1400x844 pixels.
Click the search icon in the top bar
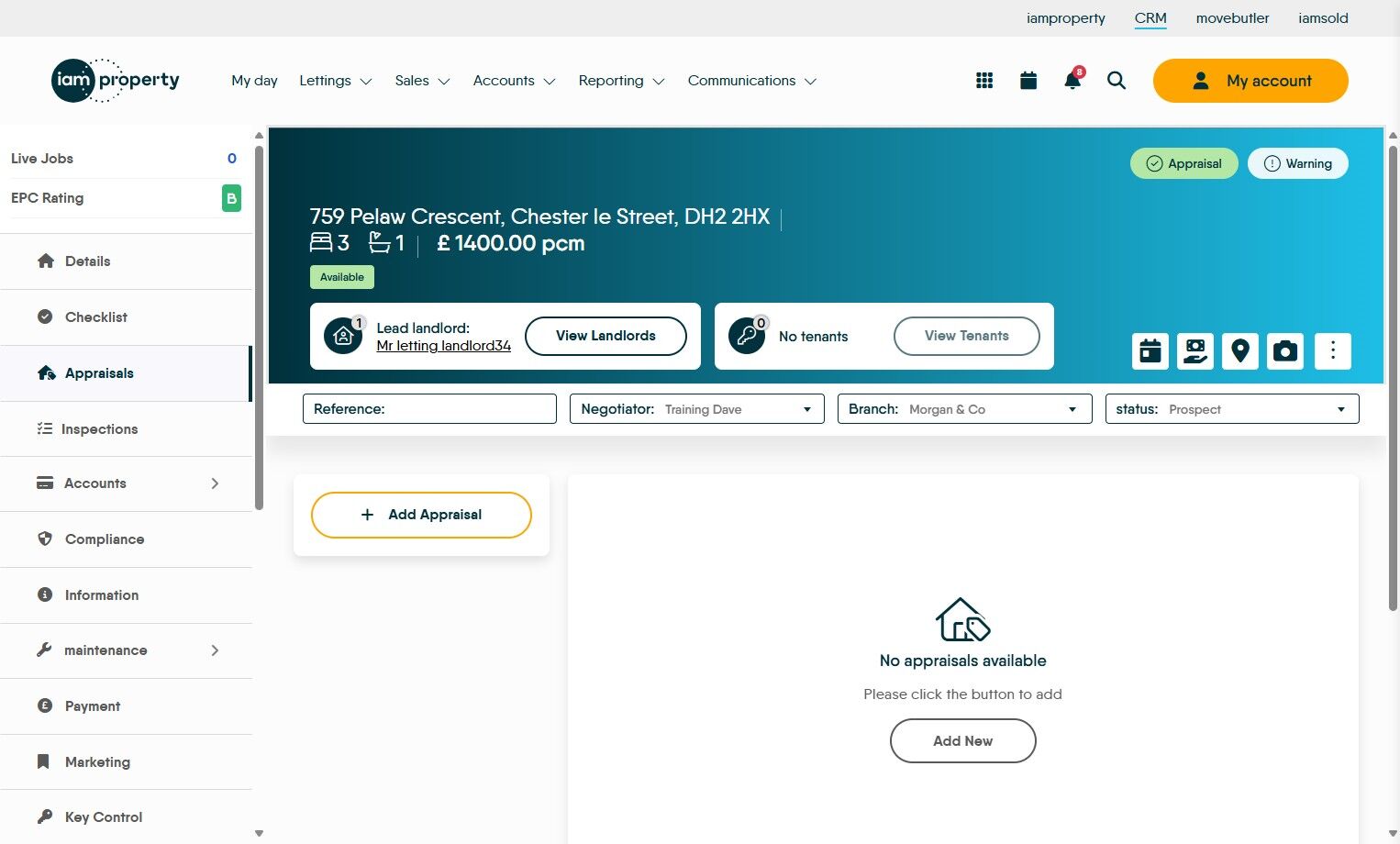[1116, 81]
